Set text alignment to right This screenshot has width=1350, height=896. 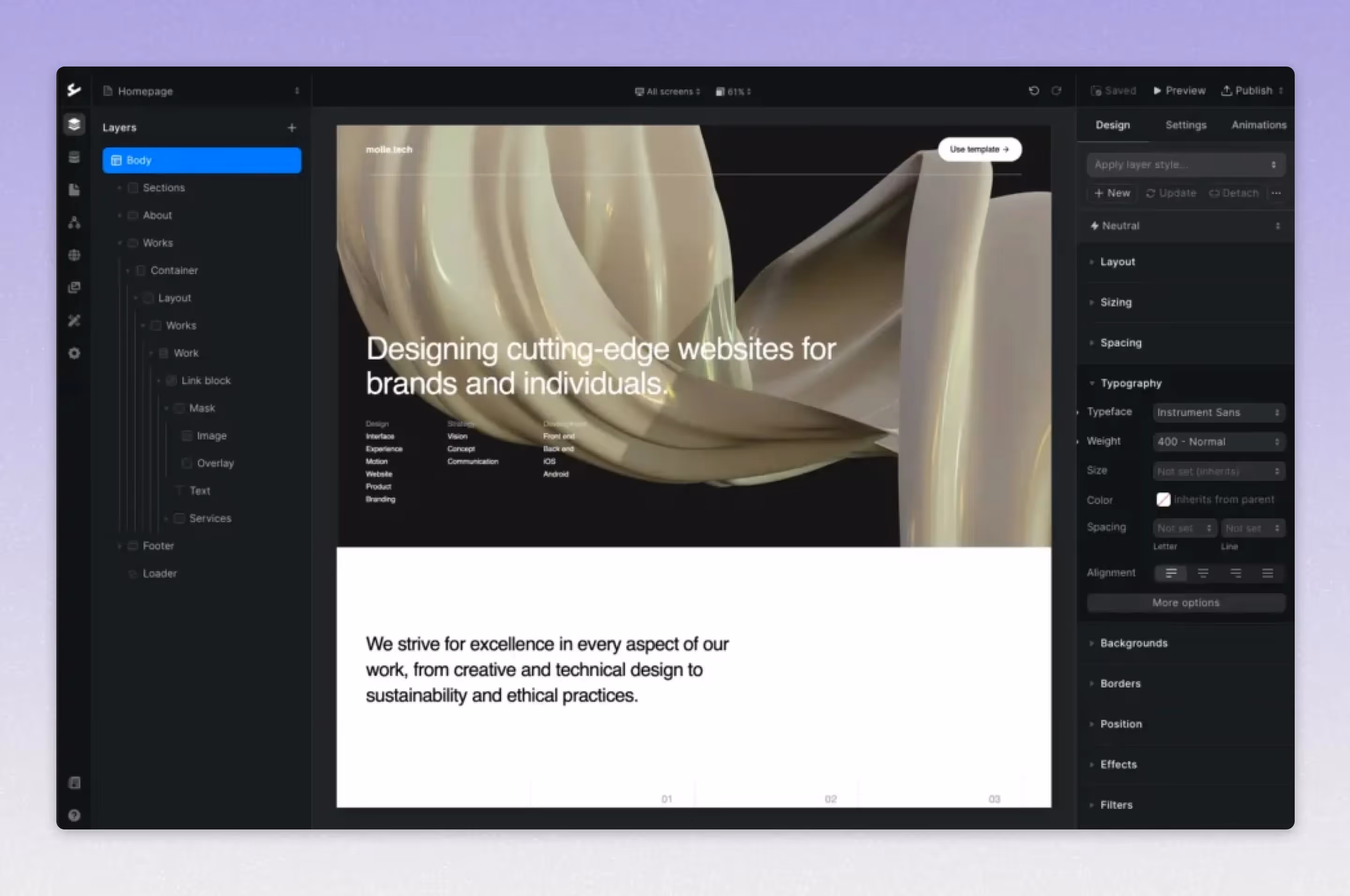coord(1236,573)
